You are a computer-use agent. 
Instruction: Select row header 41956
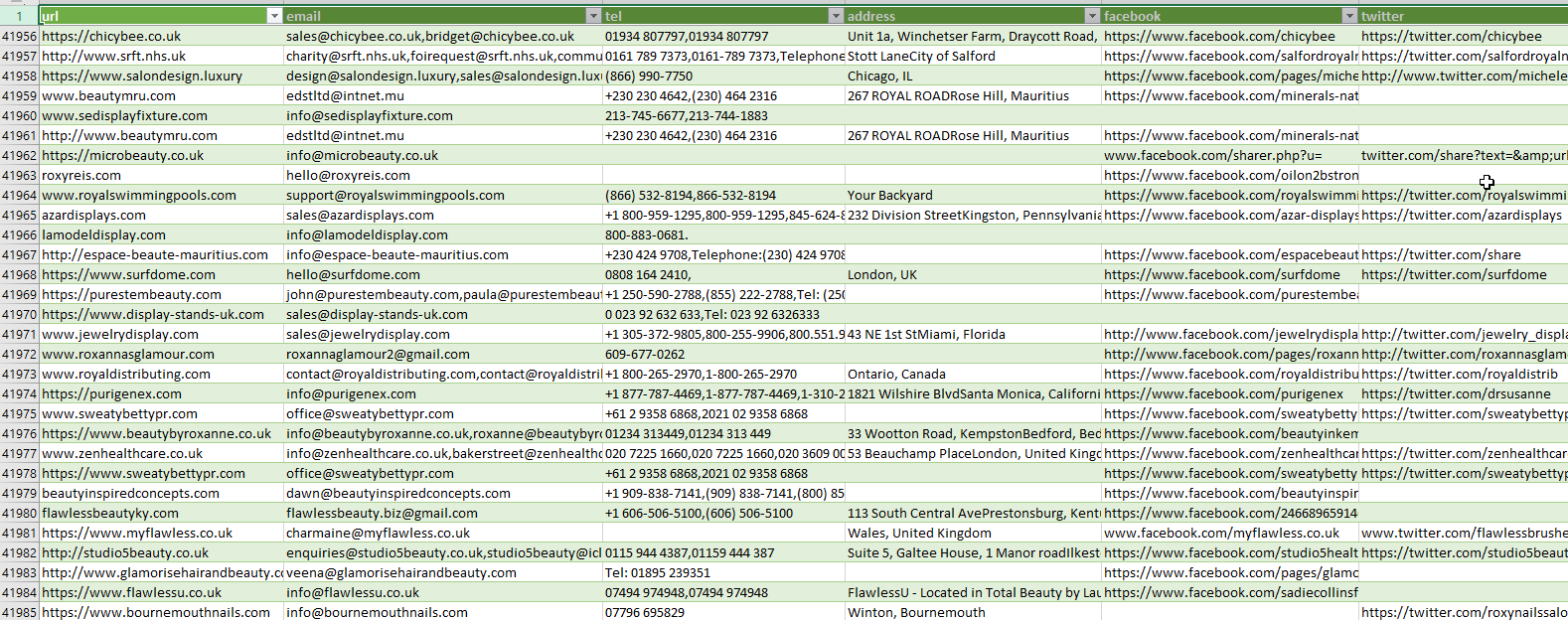pos(19,36)
